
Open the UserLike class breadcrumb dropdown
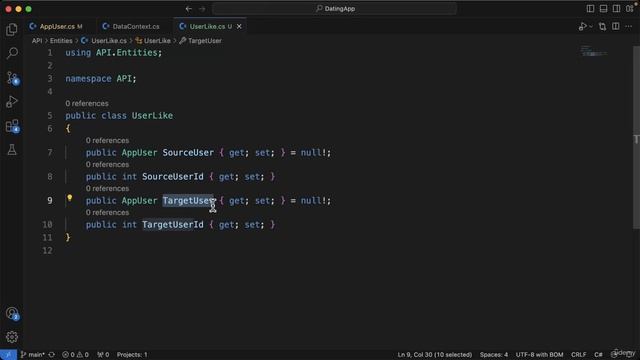coord(153,41)
